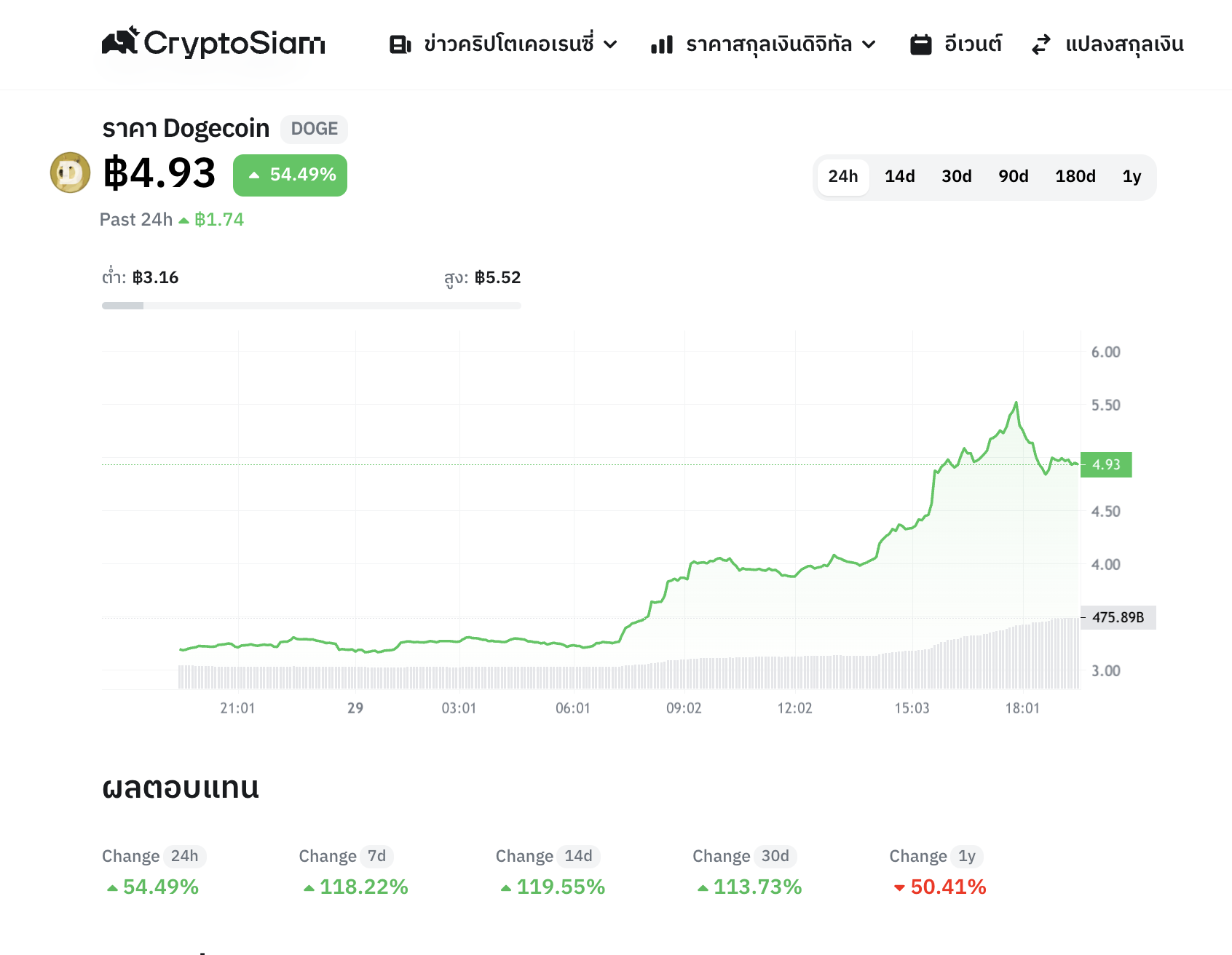This screenshot has height=955, width=1232.
Task: Click the 5.50 price axis label
Action: (1105, 405)
